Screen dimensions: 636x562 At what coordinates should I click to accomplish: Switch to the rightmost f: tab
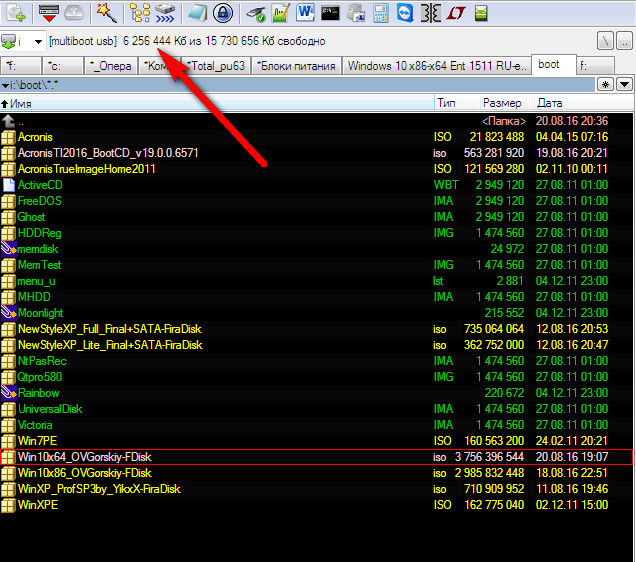[595, 66]
